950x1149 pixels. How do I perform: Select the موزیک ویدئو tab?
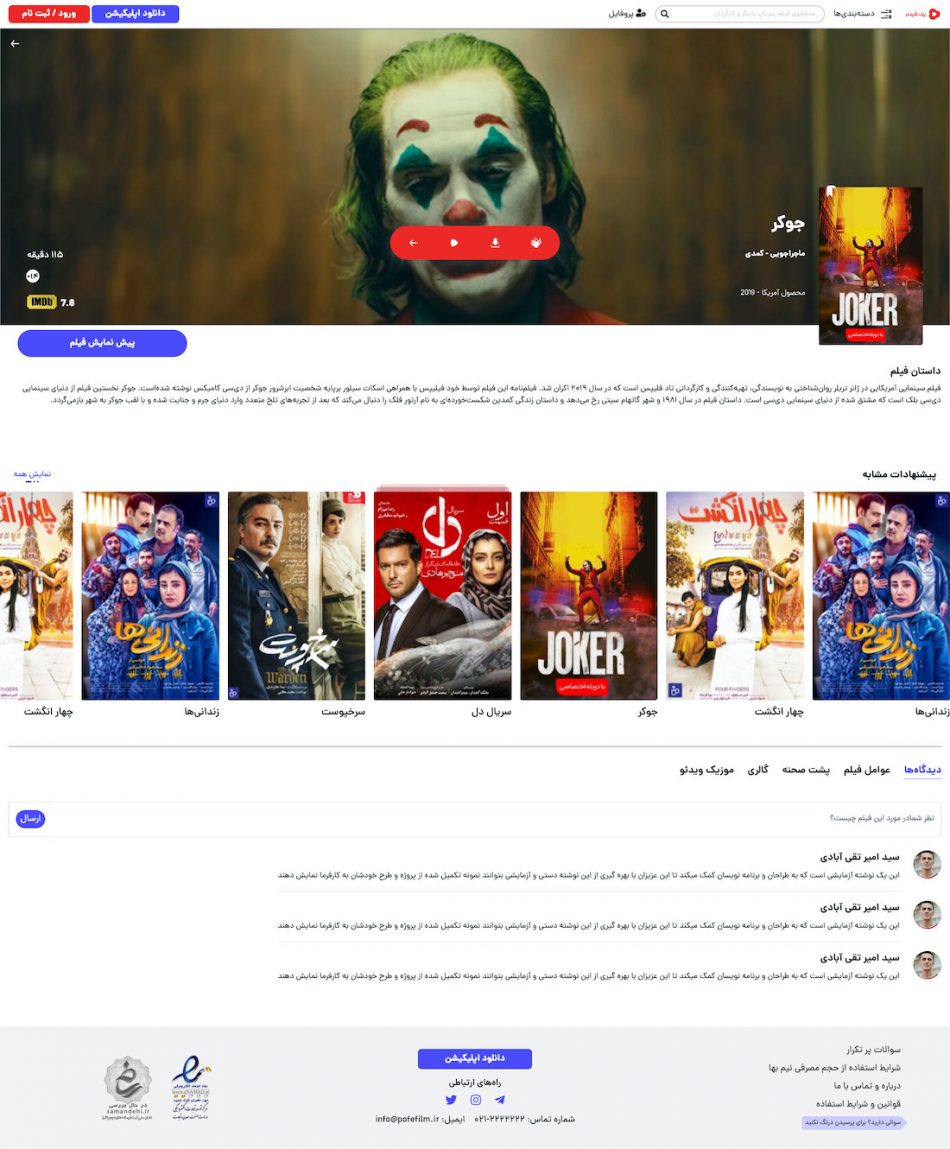[707, 769]
